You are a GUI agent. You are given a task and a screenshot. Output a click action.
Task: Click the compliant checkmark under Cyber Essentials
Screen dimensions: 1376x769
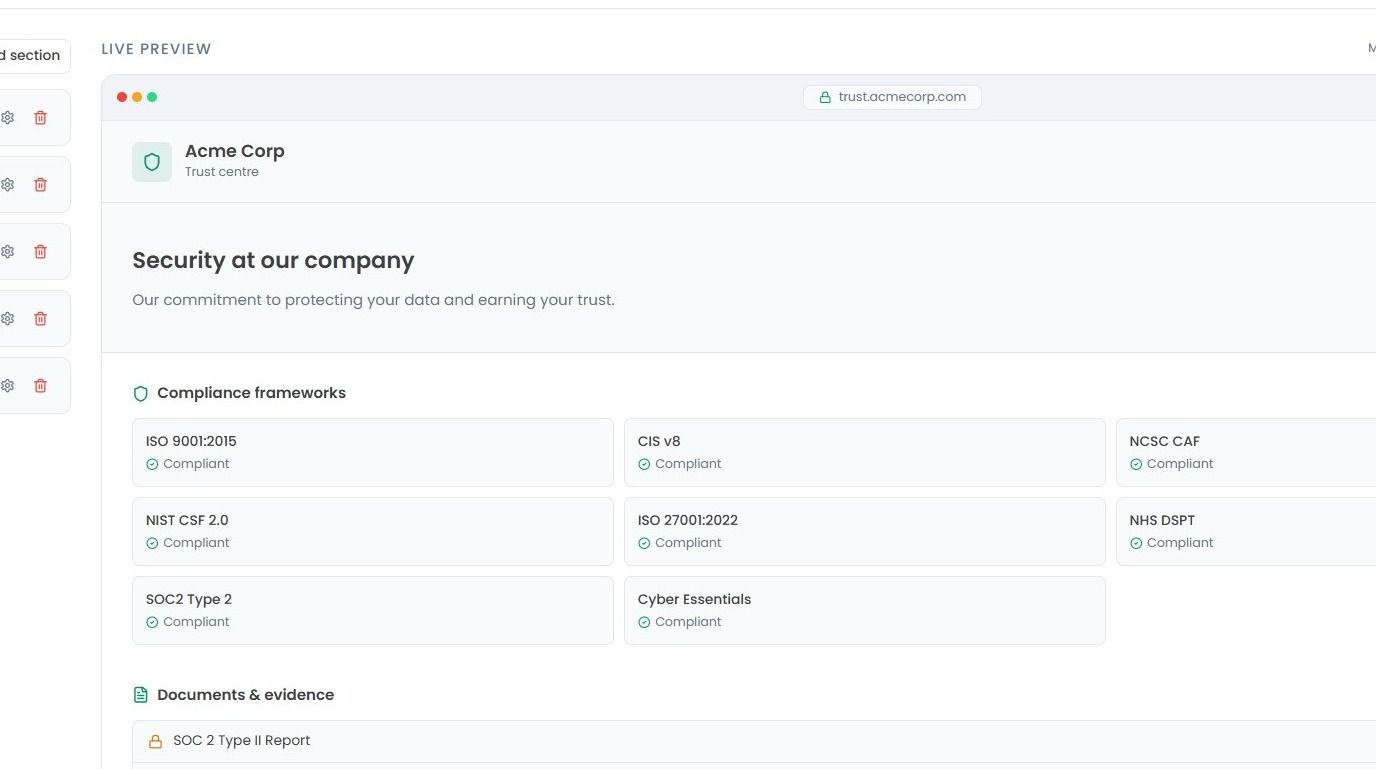click(644, 623)
